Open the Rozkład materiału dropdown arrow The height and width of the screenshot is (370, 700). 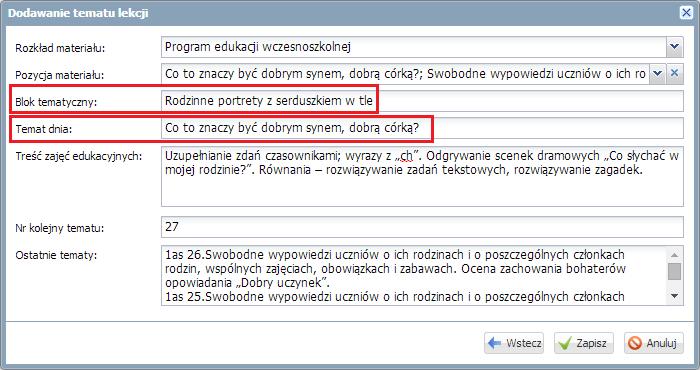(675, 47)
